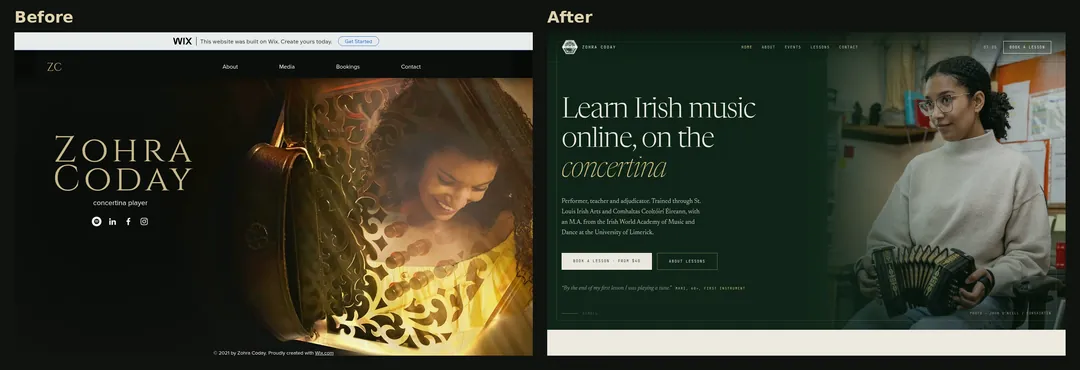Click the italic 'concertina' word in the headline
1080x370 pixels.
pos(614,167)
